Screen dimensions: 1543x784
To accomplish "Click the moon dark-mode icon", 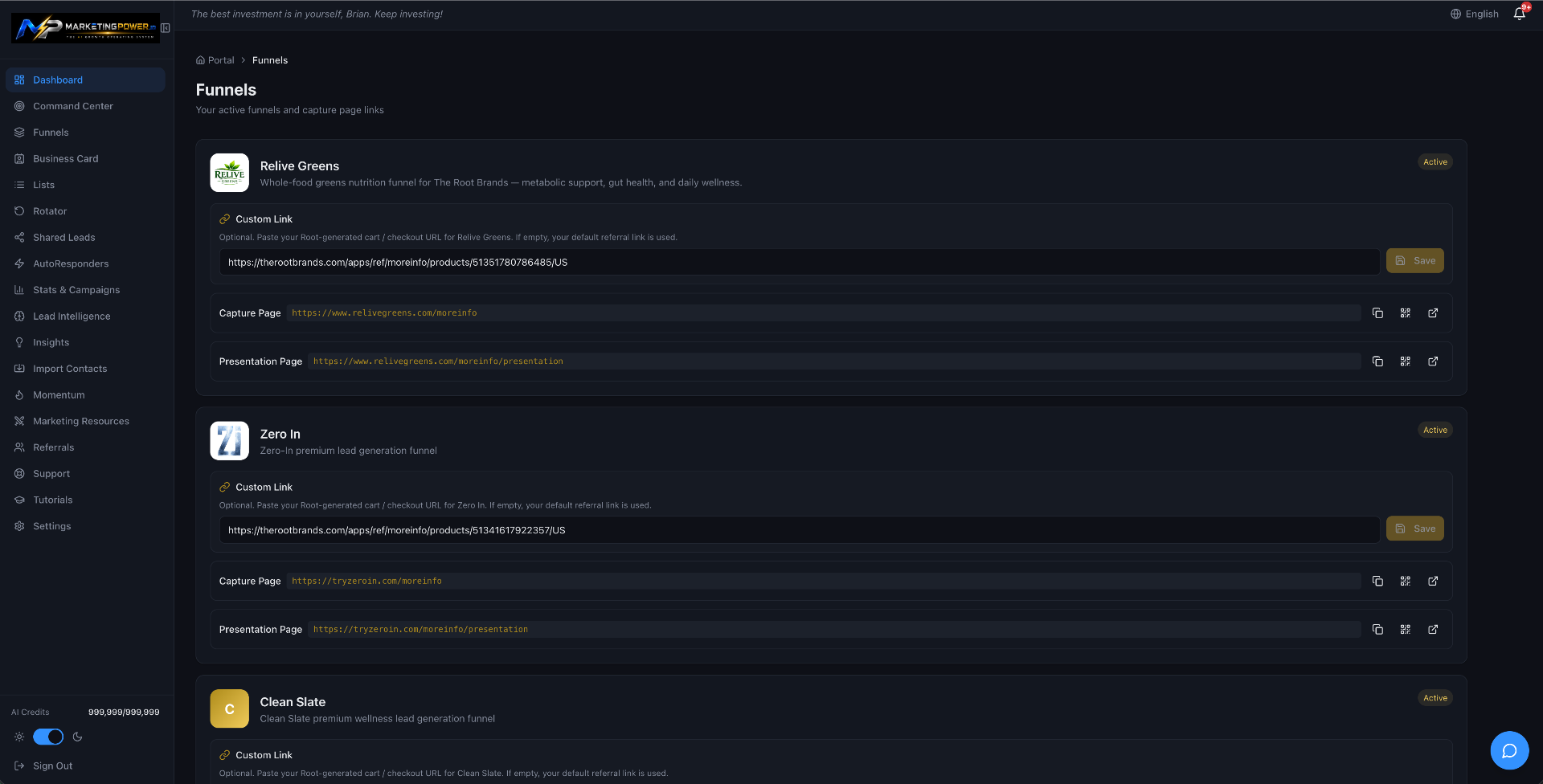I will [x=78, y=737].
